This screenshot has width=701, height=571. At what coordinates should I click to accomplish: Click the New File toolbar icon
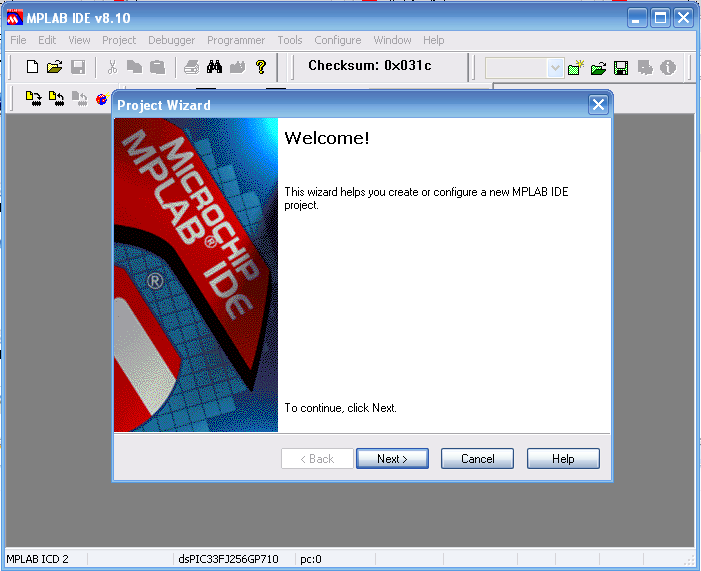[32, 67]
